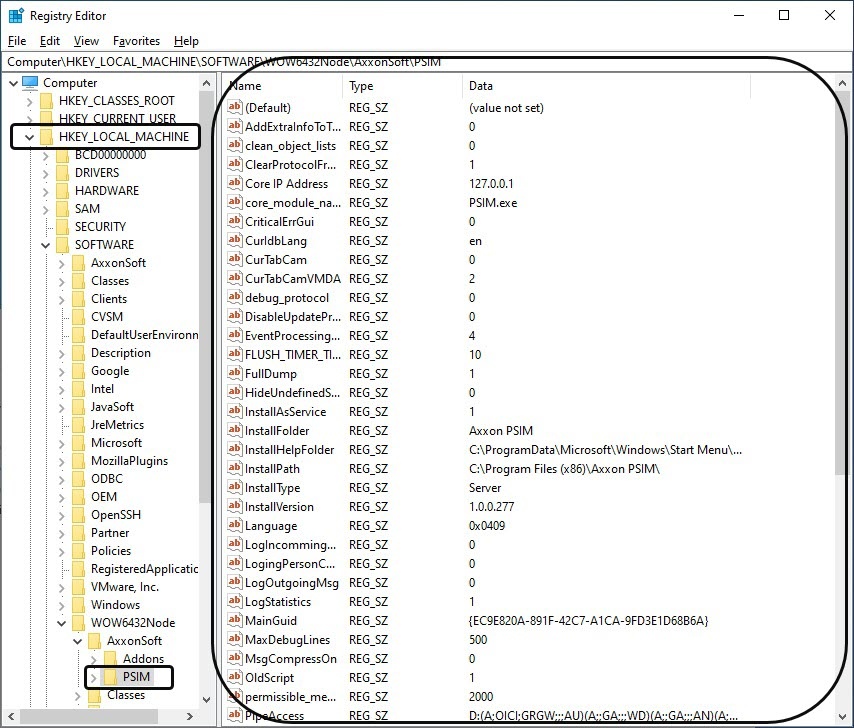Click the Registry Editor app icon in title bar
This screenshot has width=854, height=728.
16,15
